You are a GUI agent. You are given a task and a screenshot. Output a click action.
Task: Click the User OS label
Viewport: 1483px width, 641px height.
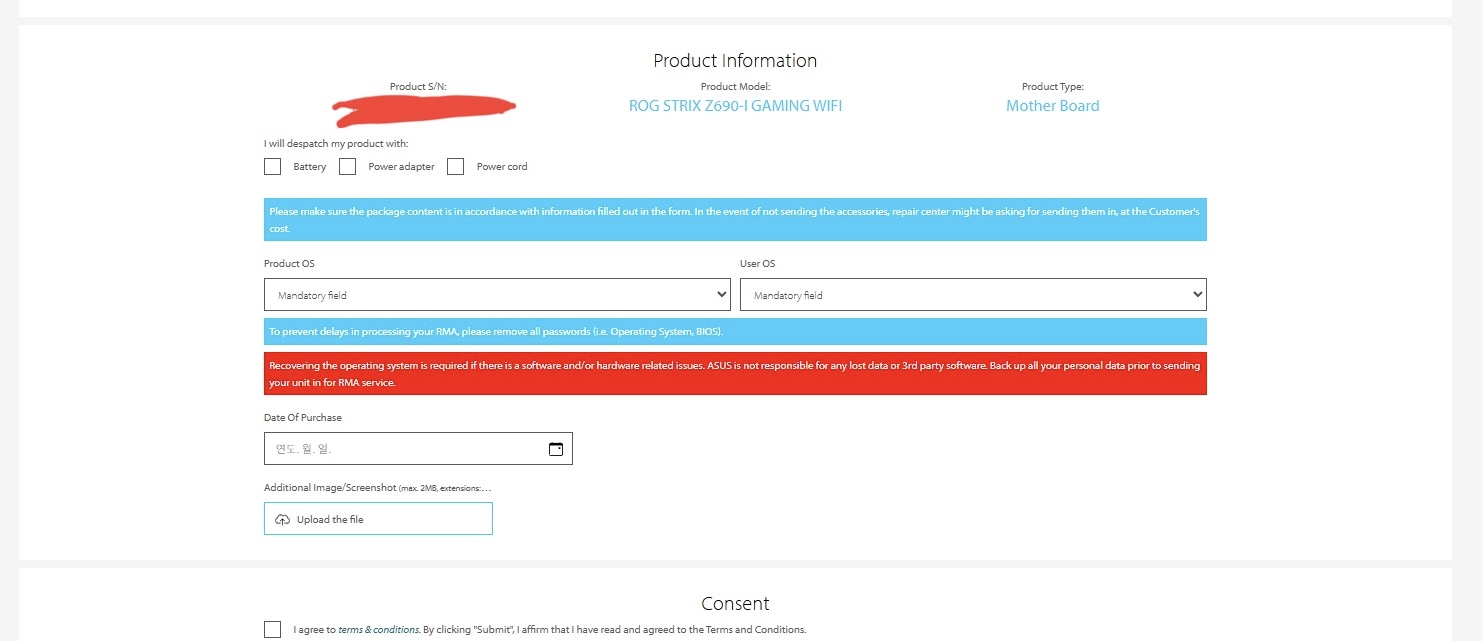click(x=757, y=264)
